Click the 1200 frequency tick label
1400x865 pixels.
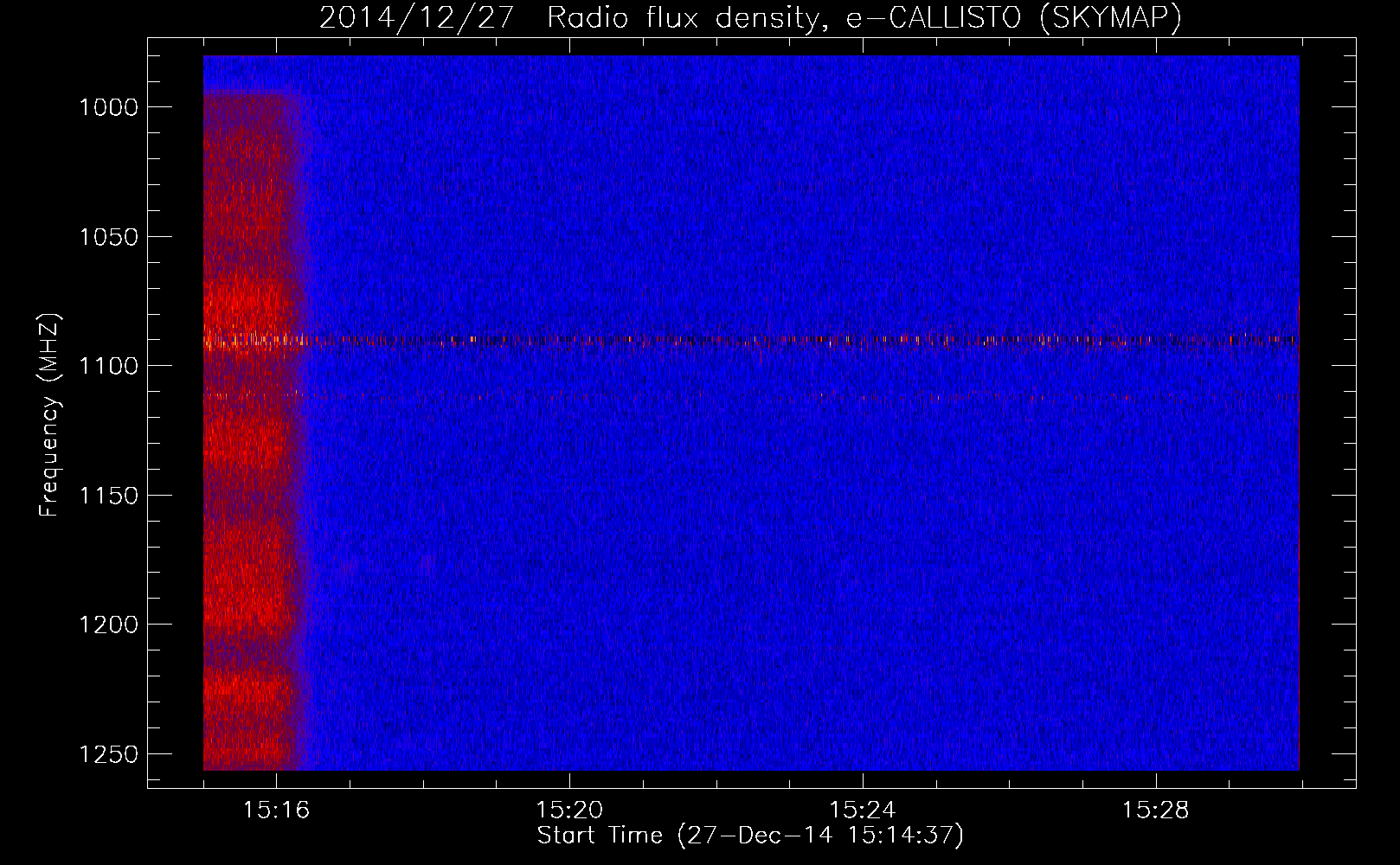pyautogui.click(x=108, y=625)
